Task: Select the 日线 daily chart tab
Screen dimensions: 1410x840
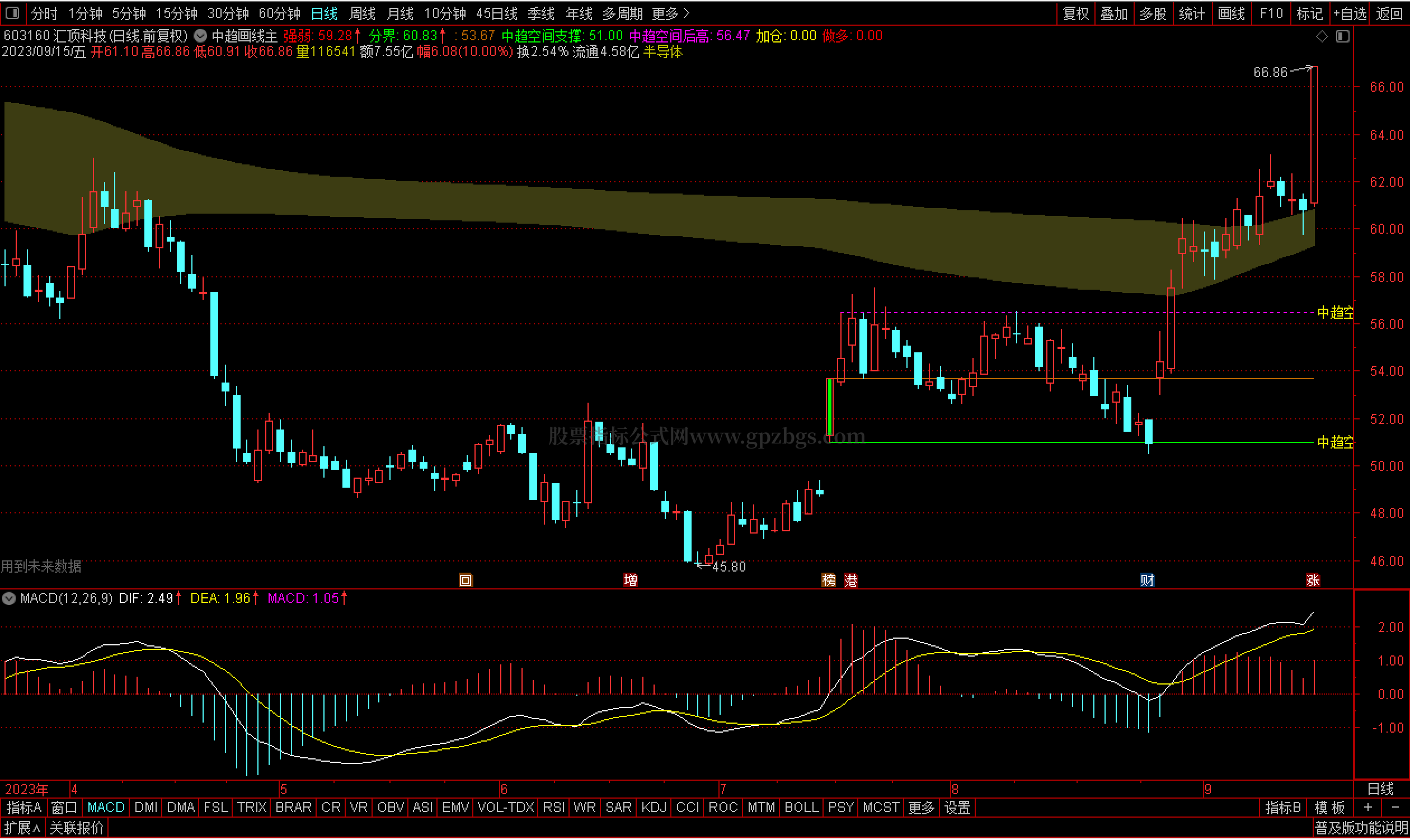Action: (325, 13)
